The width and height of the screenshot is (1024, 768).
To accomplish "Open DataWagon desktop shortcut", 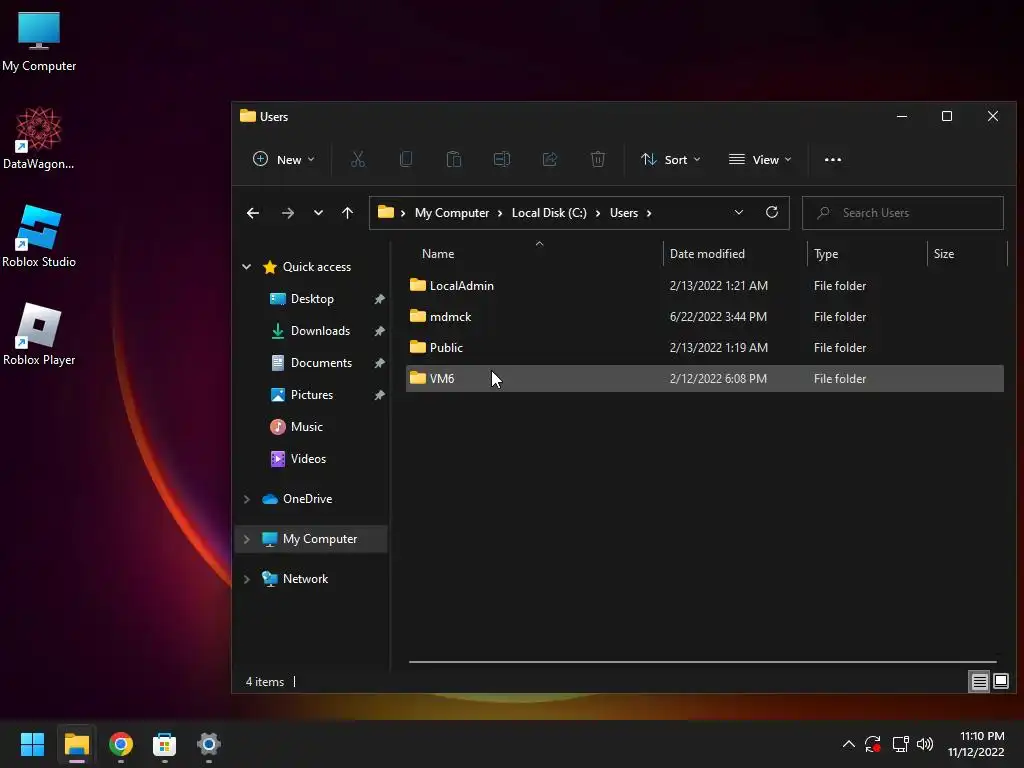I will click(39, 138).
